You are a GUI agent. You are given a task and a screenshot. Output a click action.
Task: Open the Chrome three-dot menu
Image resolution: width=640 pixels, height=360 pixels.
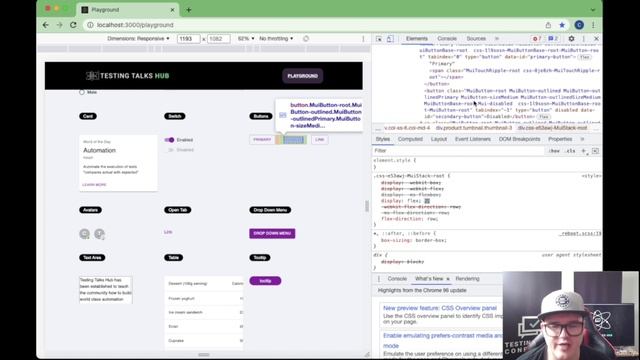(593, 25)
